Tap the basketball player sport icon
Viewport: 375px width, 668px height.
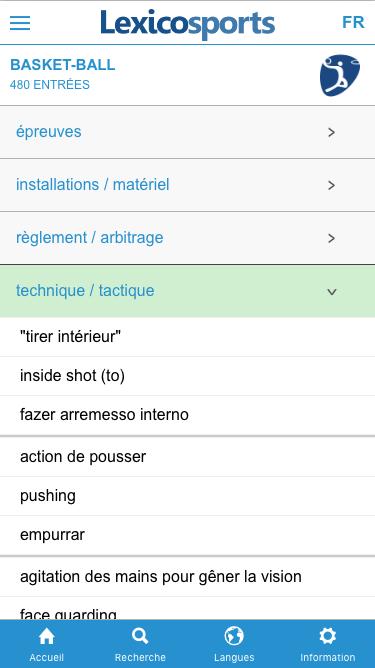point(340,75)
